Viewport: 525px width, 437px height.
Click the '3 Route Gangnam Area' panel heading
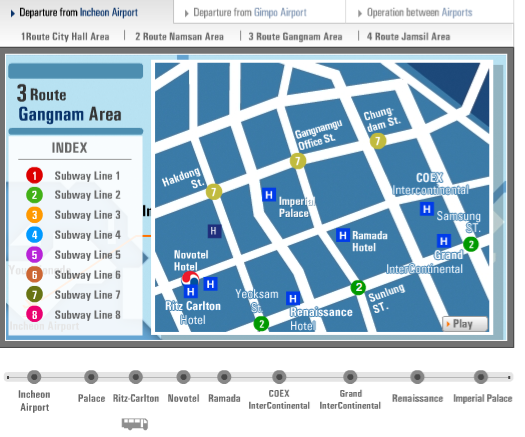click(x=69, y=103)
